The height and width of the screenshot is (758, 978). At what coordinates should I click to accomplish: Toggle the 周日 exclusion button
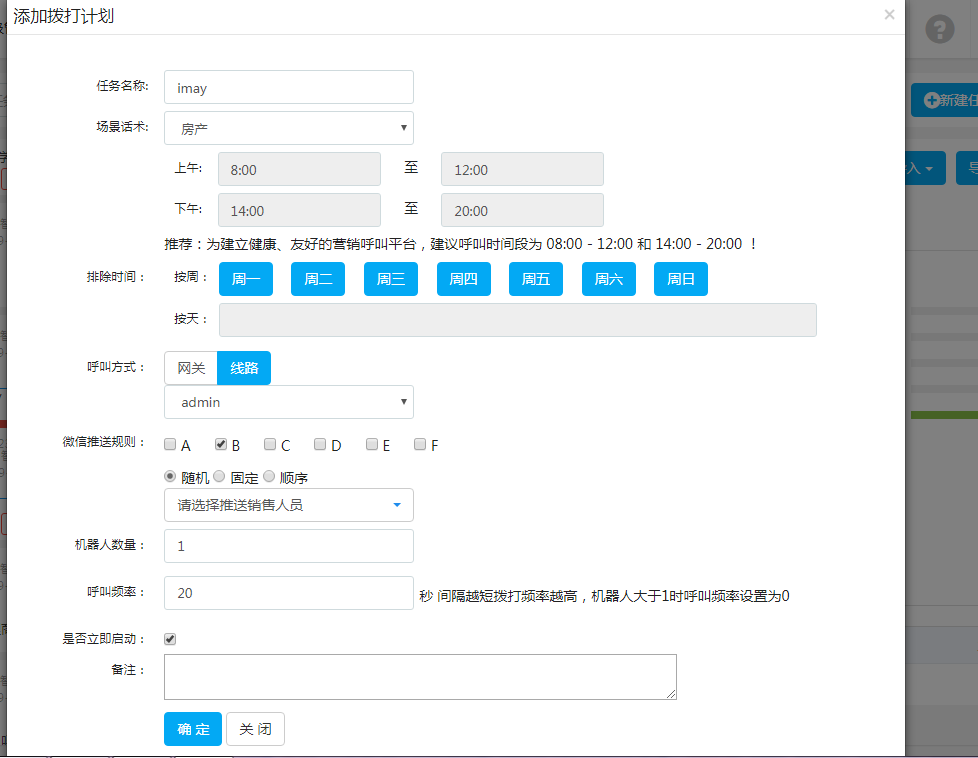680,279
